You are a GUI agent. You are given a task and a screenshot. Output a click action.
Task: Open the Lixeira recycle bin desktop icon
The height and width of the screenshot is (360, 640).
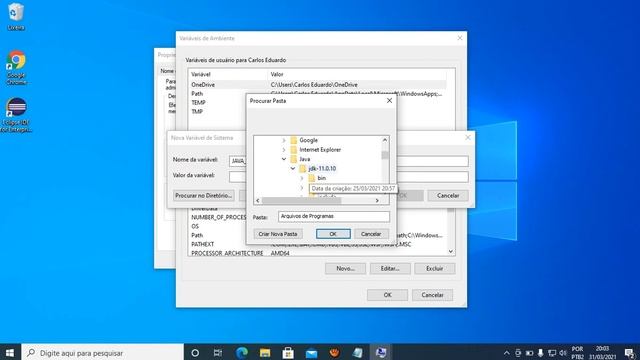(16, 17)
